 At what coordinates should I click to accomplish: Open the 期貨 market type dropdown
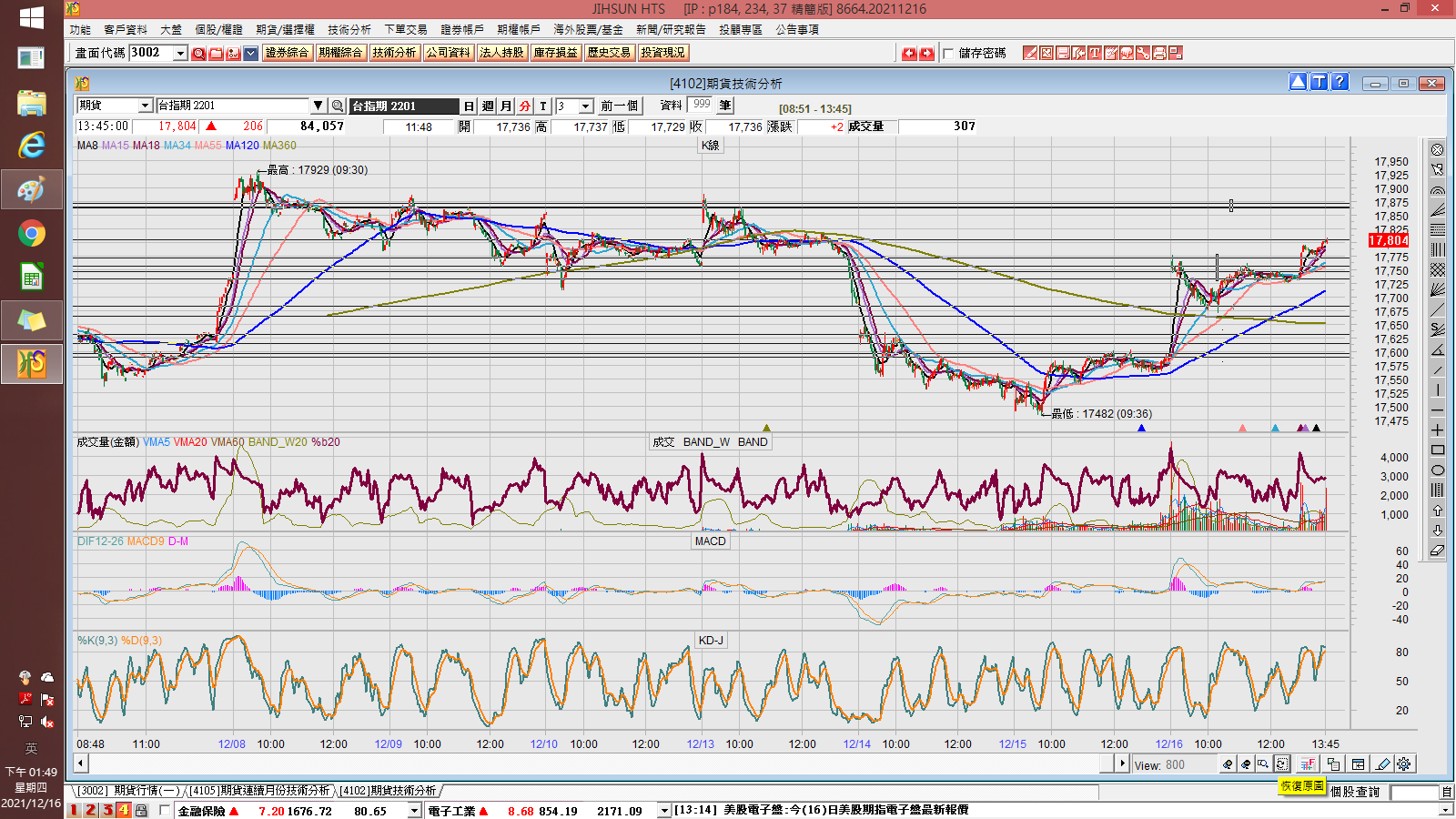point(145,106)
